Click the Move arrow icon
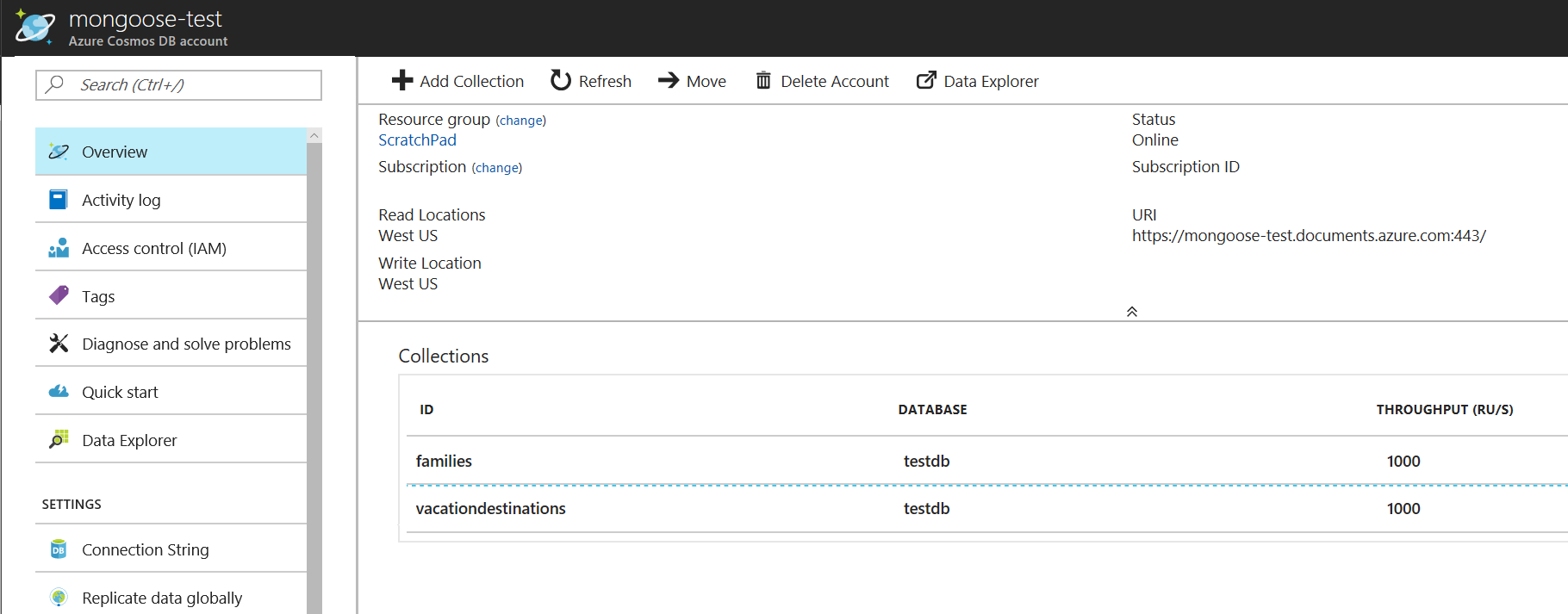1568x614 pixels. (x=669, y=81)
